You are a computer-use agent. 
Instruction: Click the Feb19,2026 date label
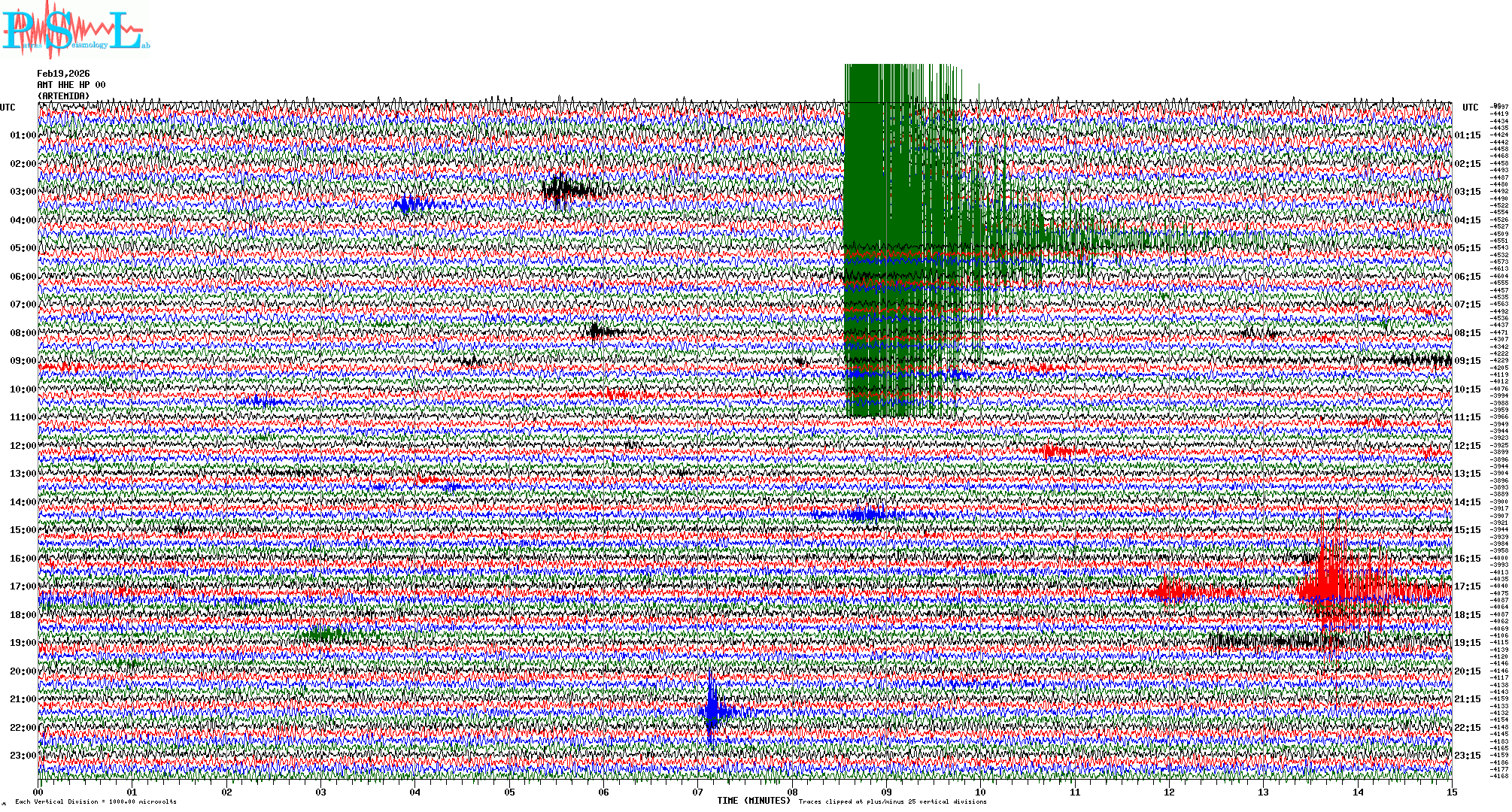(63, 74)
